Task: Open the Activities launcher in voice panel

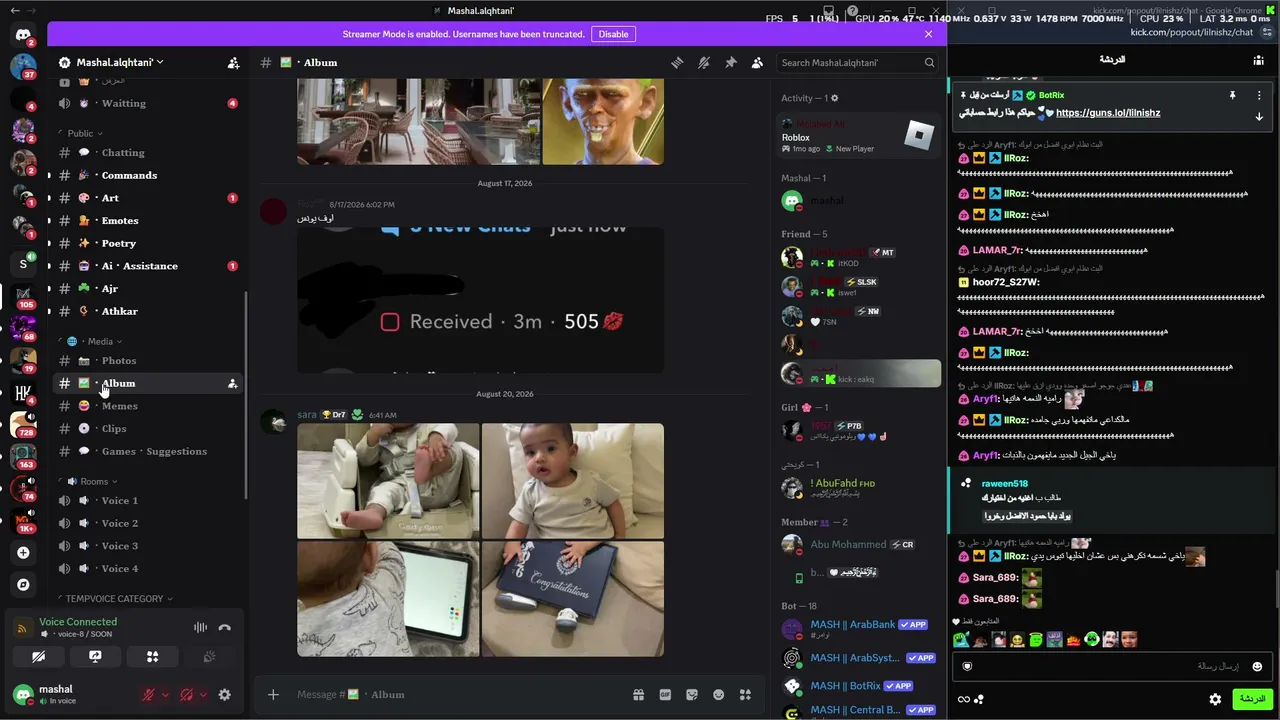Action: tap(152, 657)
